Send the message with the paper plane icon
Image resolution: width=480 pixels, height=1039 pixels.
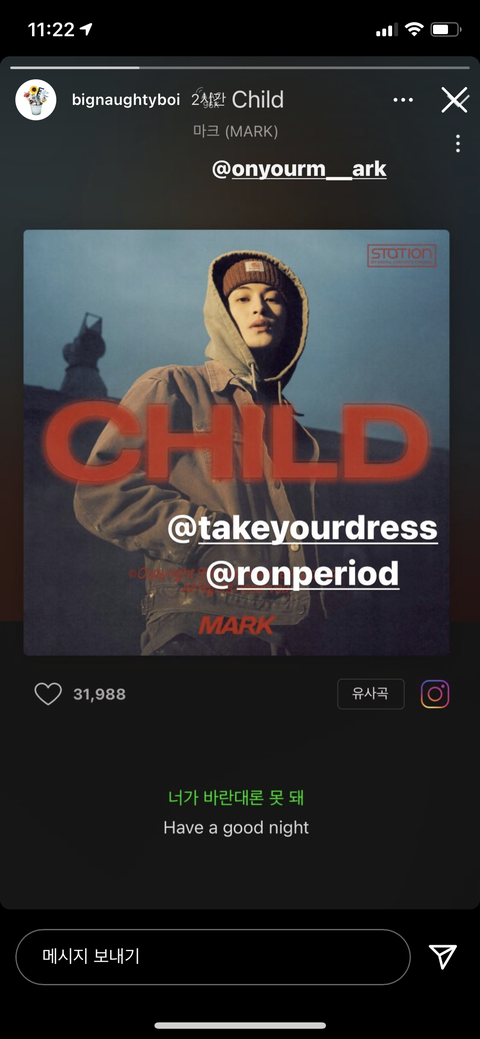point(442,956)
